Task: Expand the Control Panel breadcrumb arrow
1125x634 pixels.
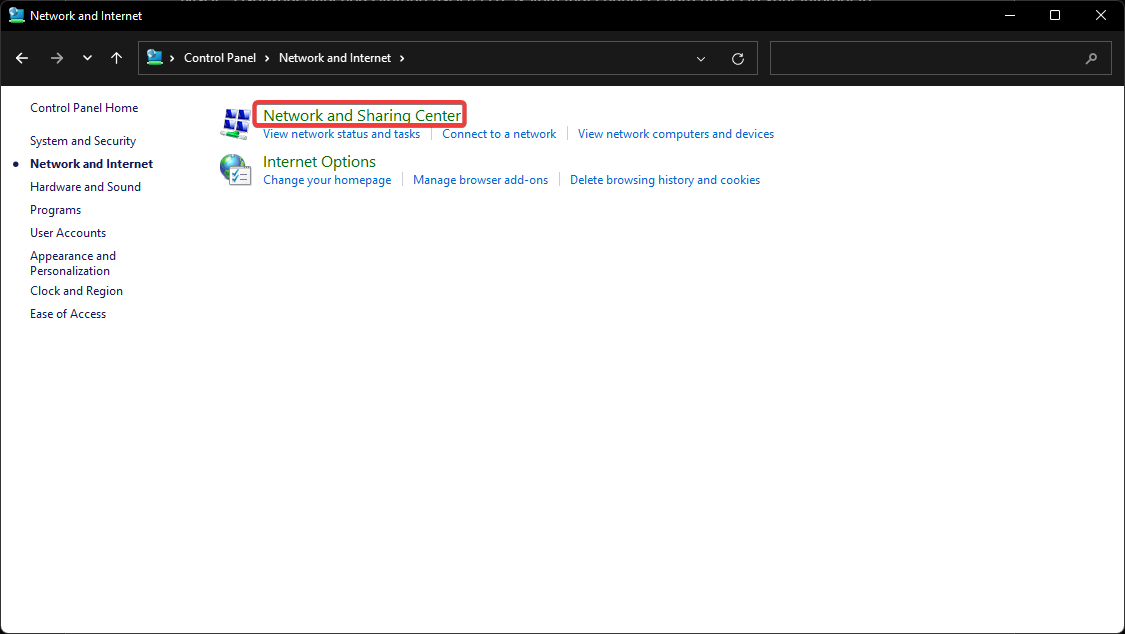Action: click(x=269, y=58)
